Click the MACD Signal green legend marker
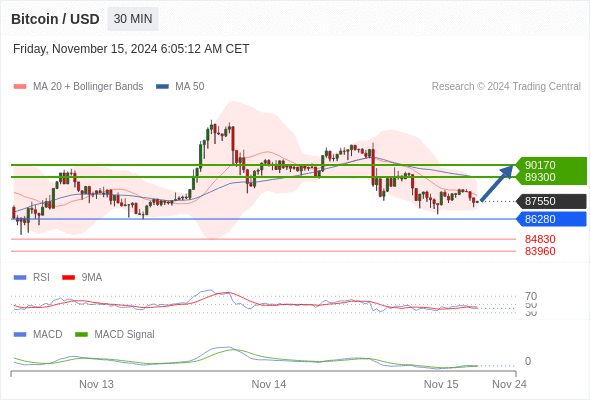This screenshot has width=590, height=400. click(x=81, y=334)
